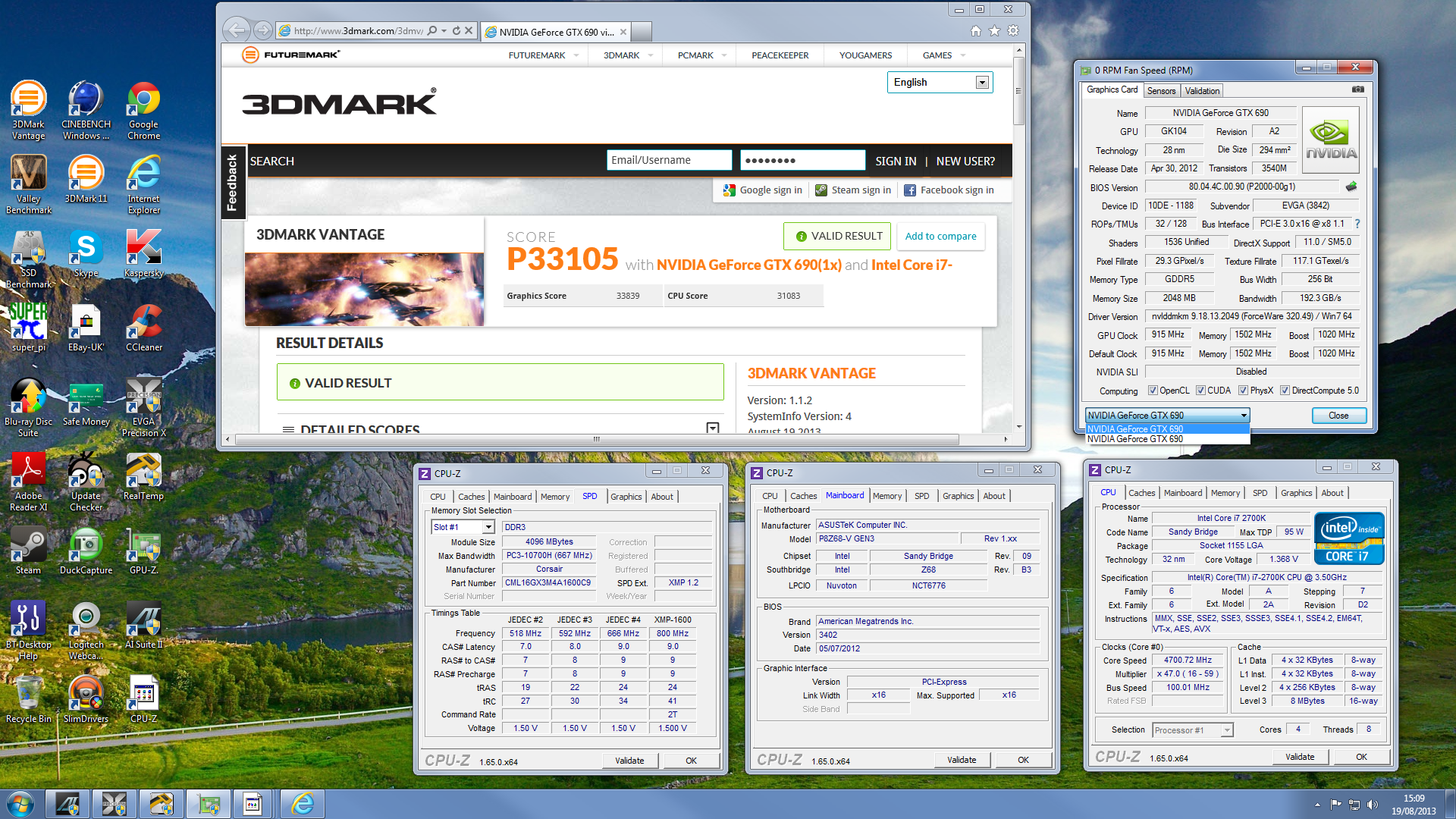Toggle the PhysX checkbox in GPU-Z
1456x819 pixels.
pyautogui.click(x=1244, y=391)
